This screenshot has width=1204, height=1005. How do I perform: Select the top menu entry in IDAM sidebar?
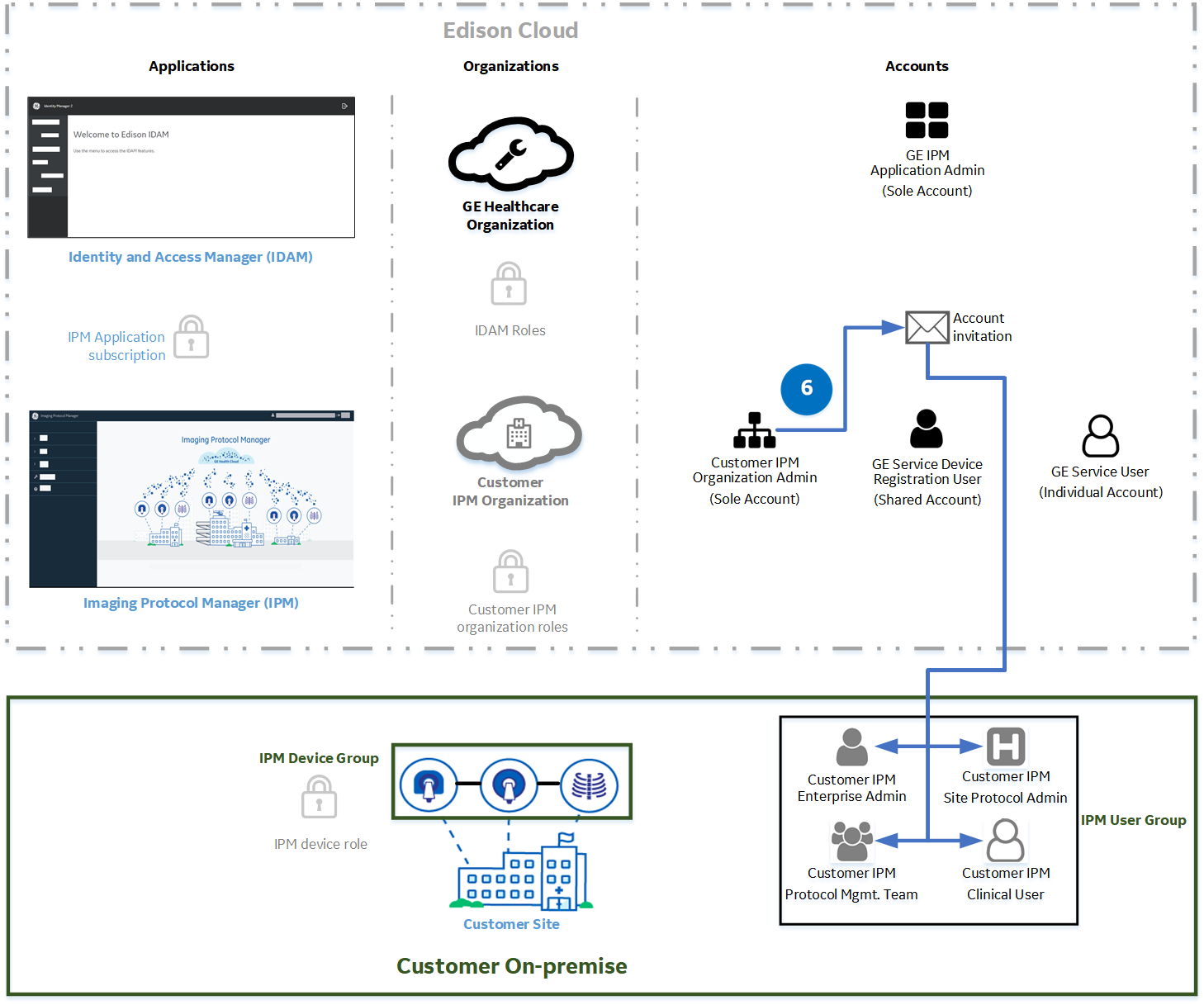pos(46,122)
